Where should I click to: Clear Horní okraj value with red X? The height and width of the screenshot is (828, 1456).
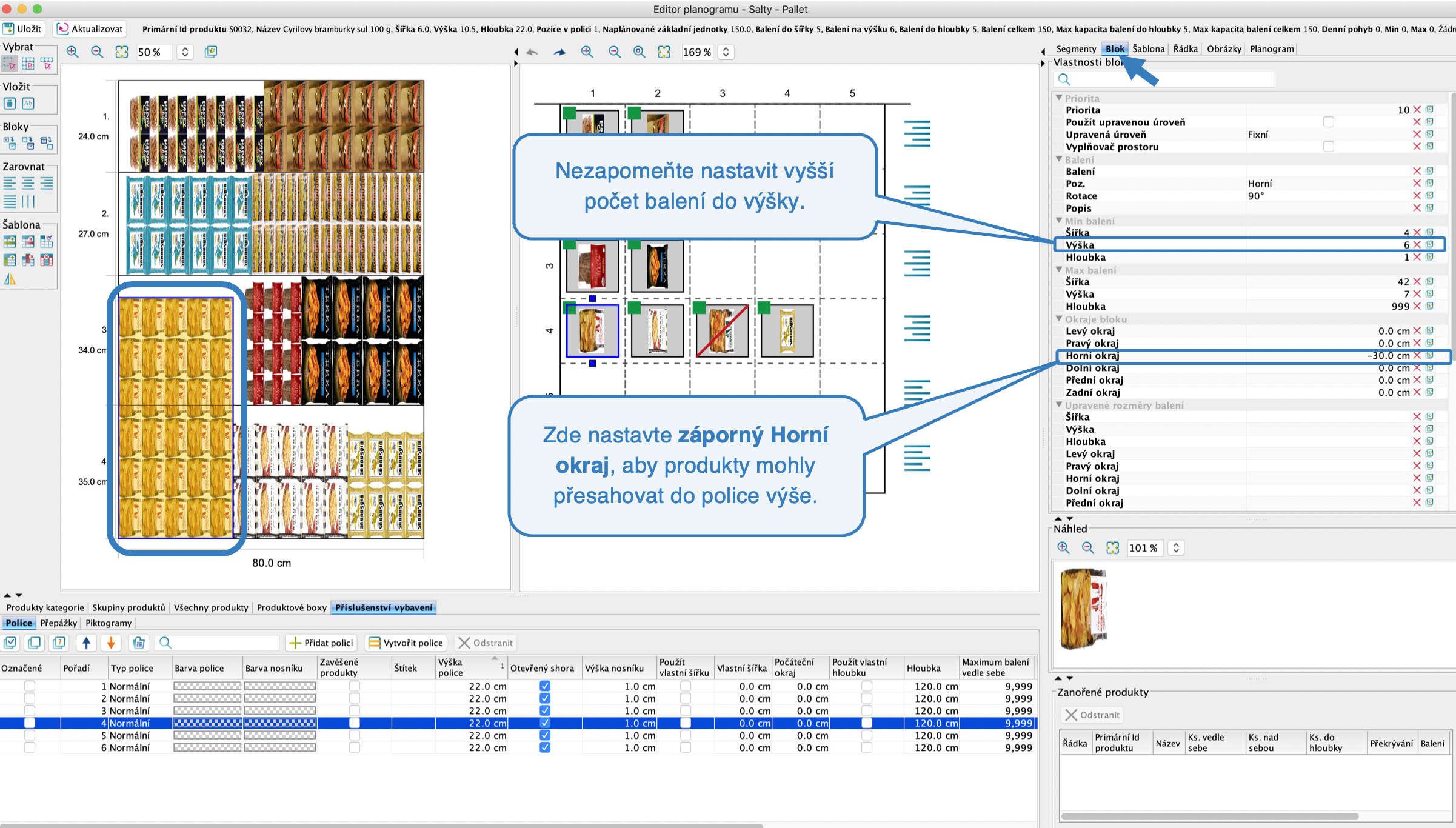pyautogui.click(x=1417, y=355)
